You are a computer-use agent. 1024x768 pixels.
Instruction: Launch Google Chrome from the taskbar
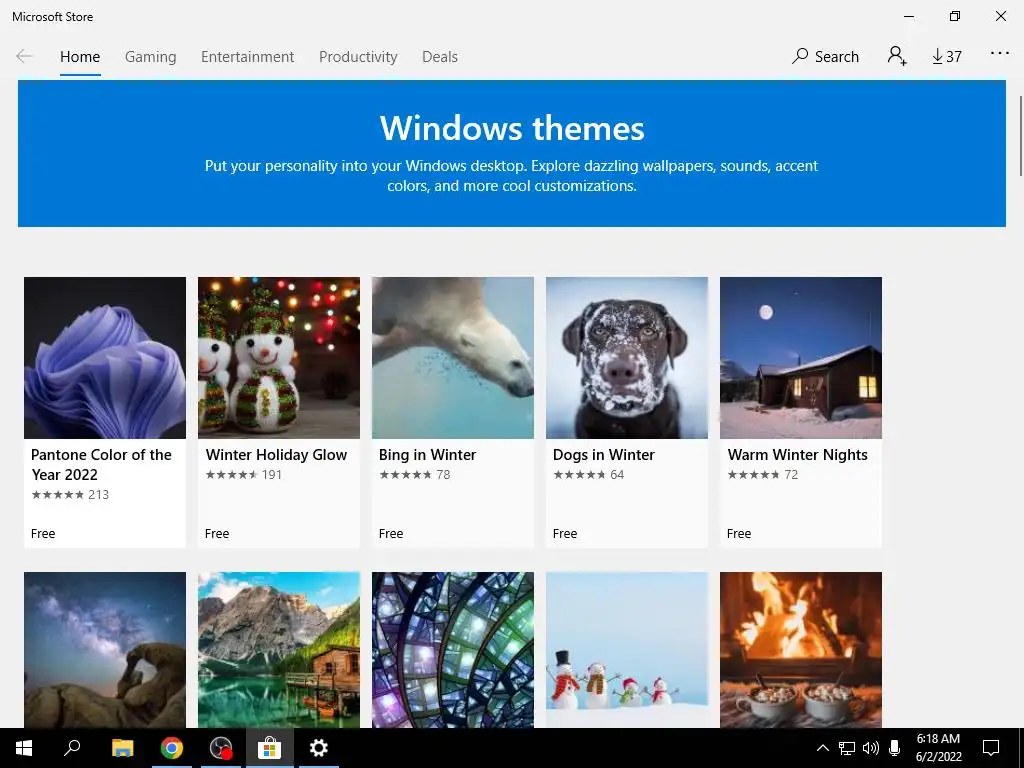pyautogui.click(x=172, y=748)
